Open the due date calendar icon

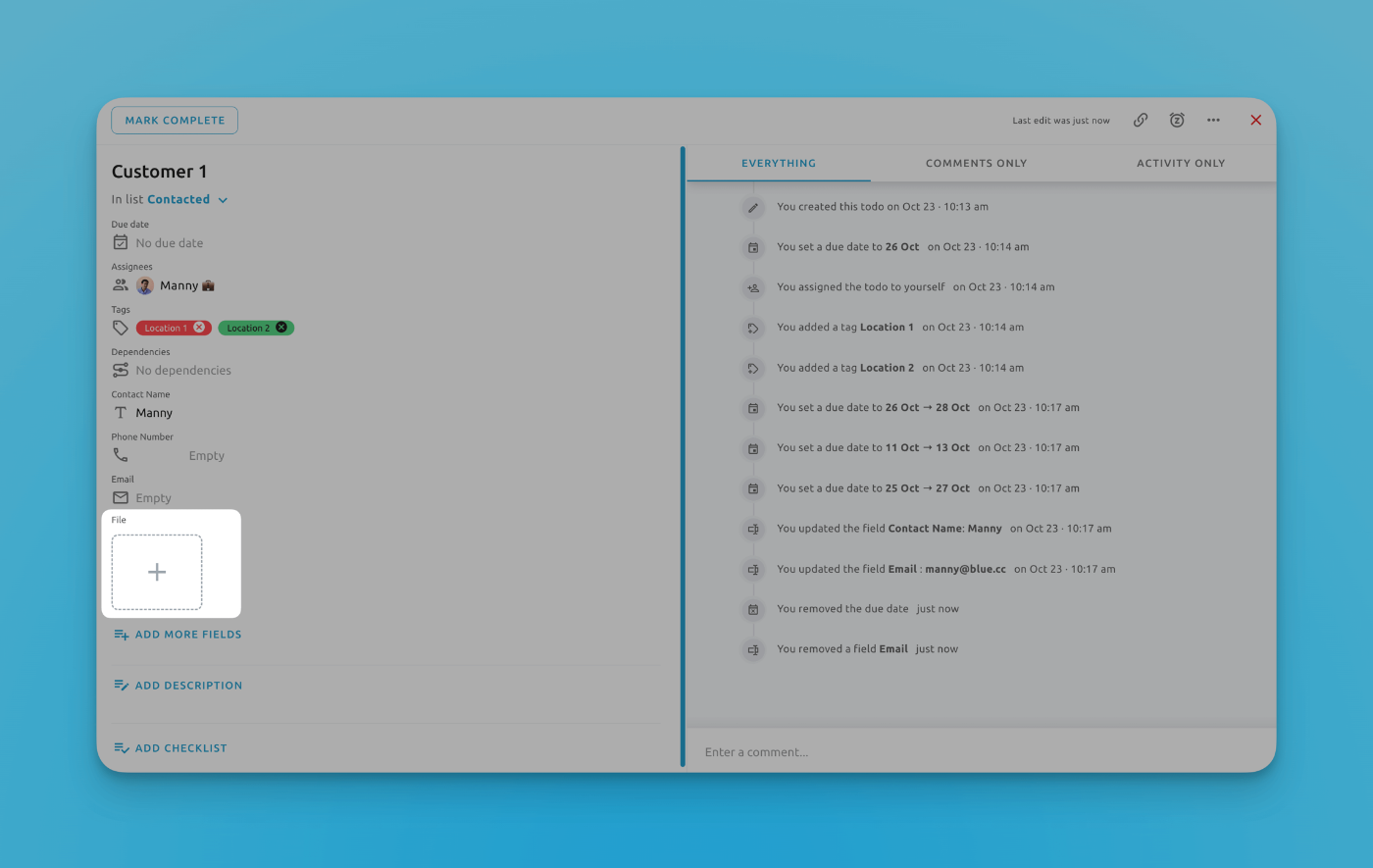[120, 241]
